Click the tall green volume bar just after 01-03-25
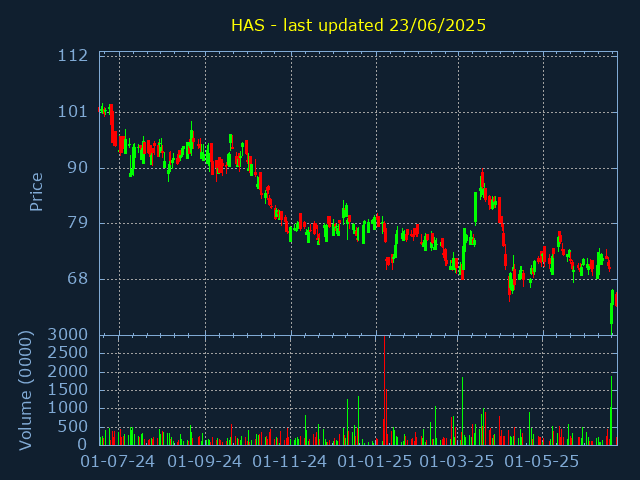640x480 pixels. click(x=462, y=411)
